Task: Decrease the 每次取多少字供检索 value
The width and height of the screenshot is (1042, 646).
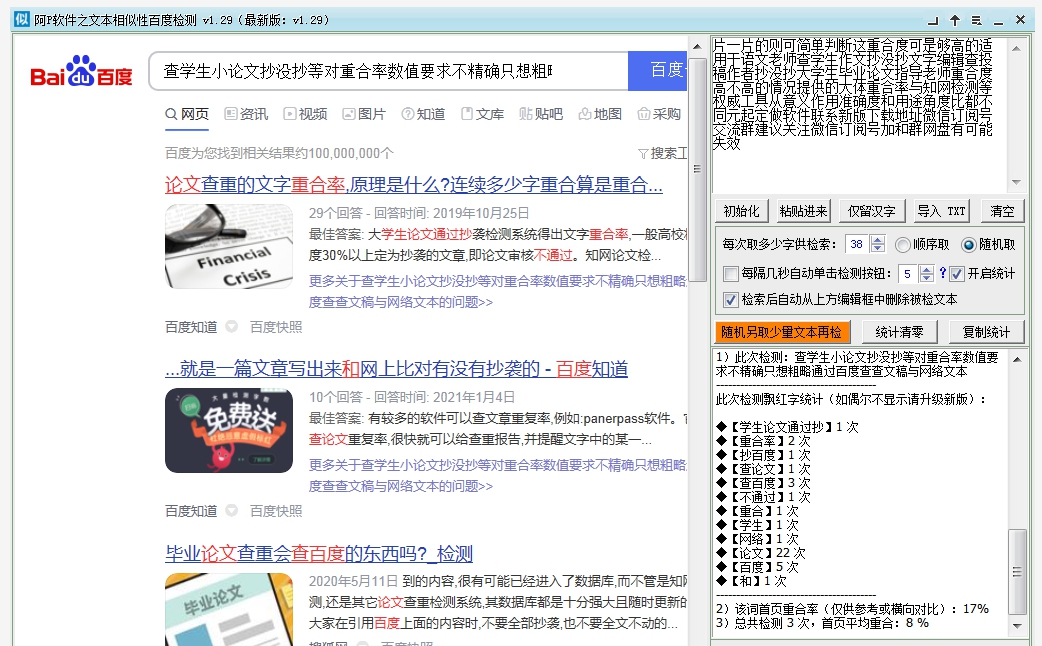Action: [x=878, y=249]
